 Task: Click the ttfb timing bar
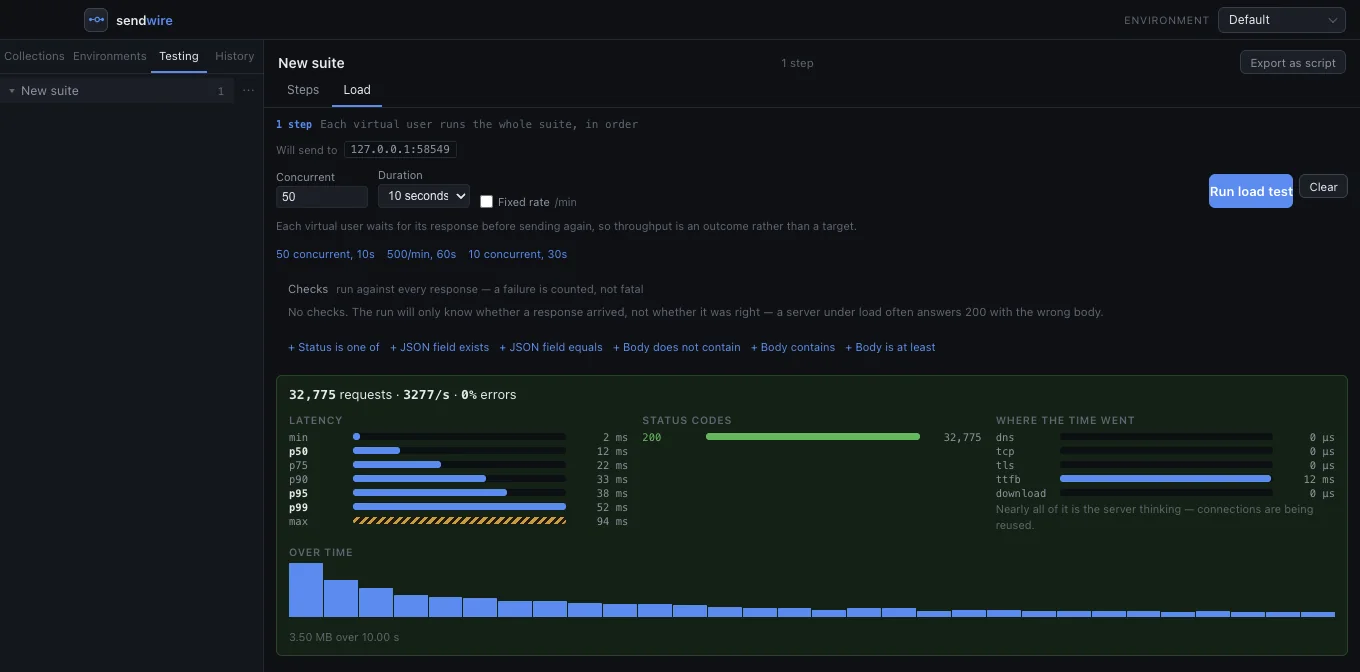point(1165,479)
